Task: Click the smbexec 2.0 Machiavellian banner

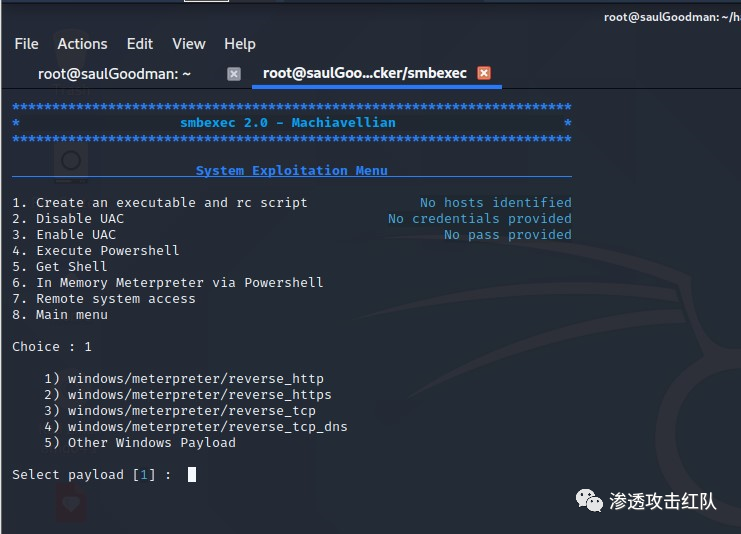Action: point(287,123)
